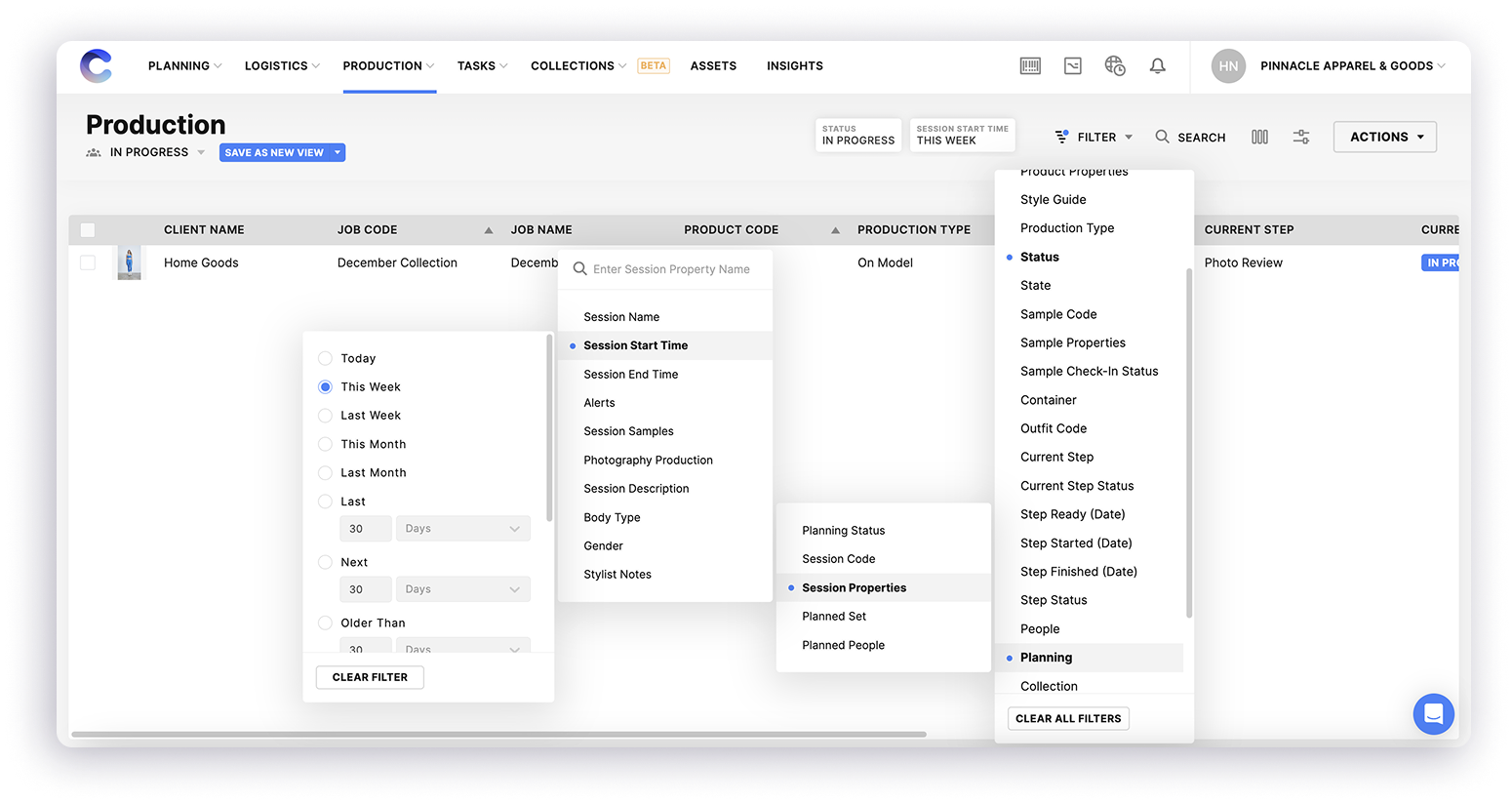
Task: Sort by Job Code arrow
Action: 489,230
